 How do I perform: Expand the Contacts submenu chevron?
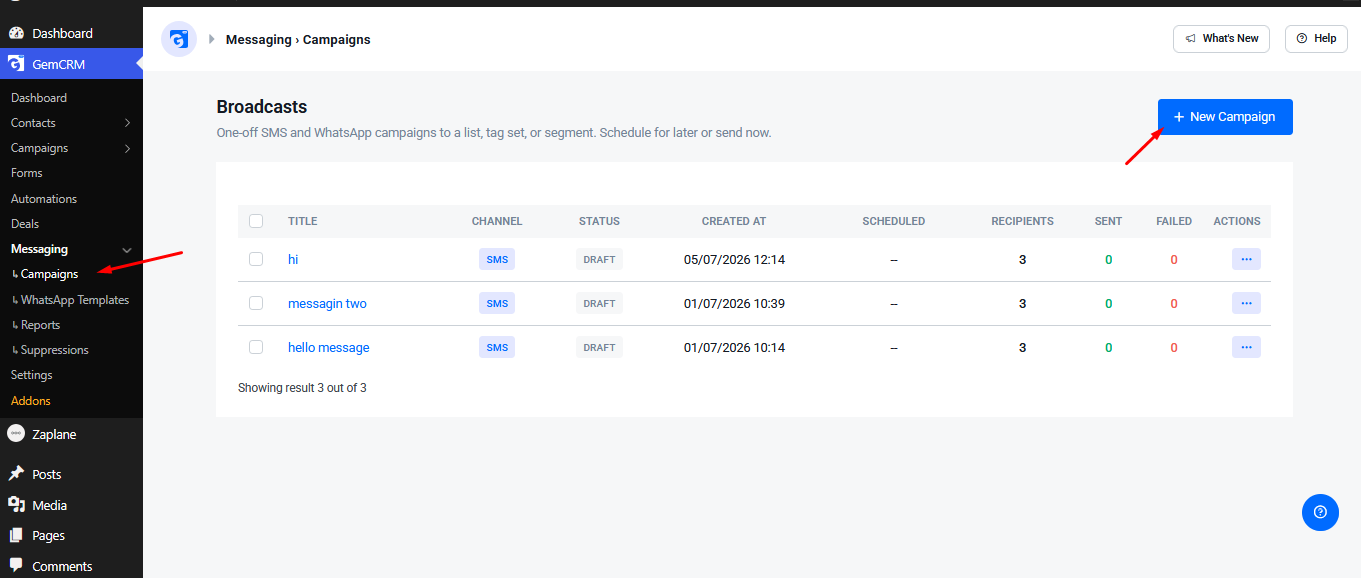pyautogui.click(x=127, y=123)
